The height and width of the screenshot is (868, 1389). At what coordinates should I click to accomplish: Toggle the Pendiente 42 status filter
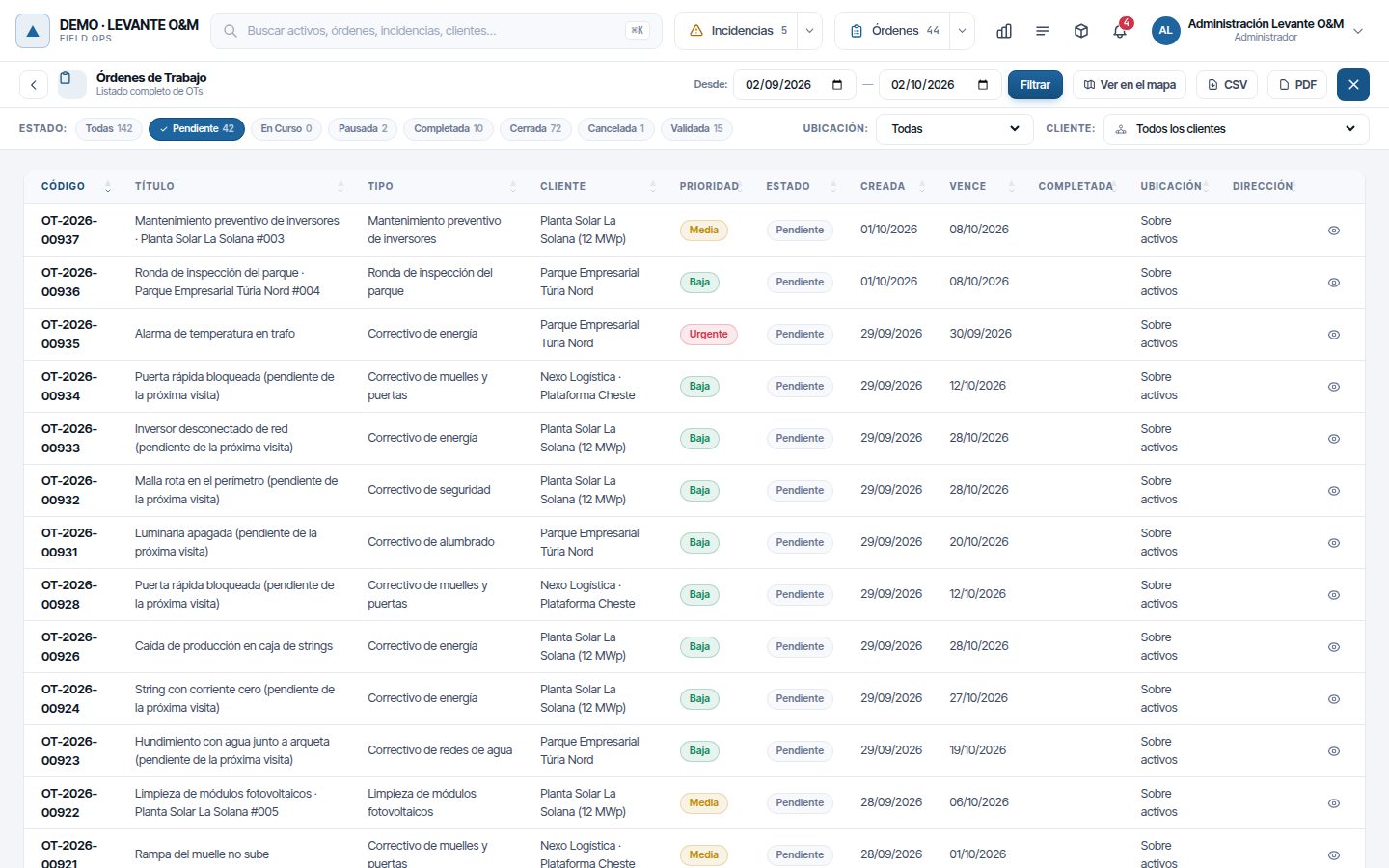[197, 129]
